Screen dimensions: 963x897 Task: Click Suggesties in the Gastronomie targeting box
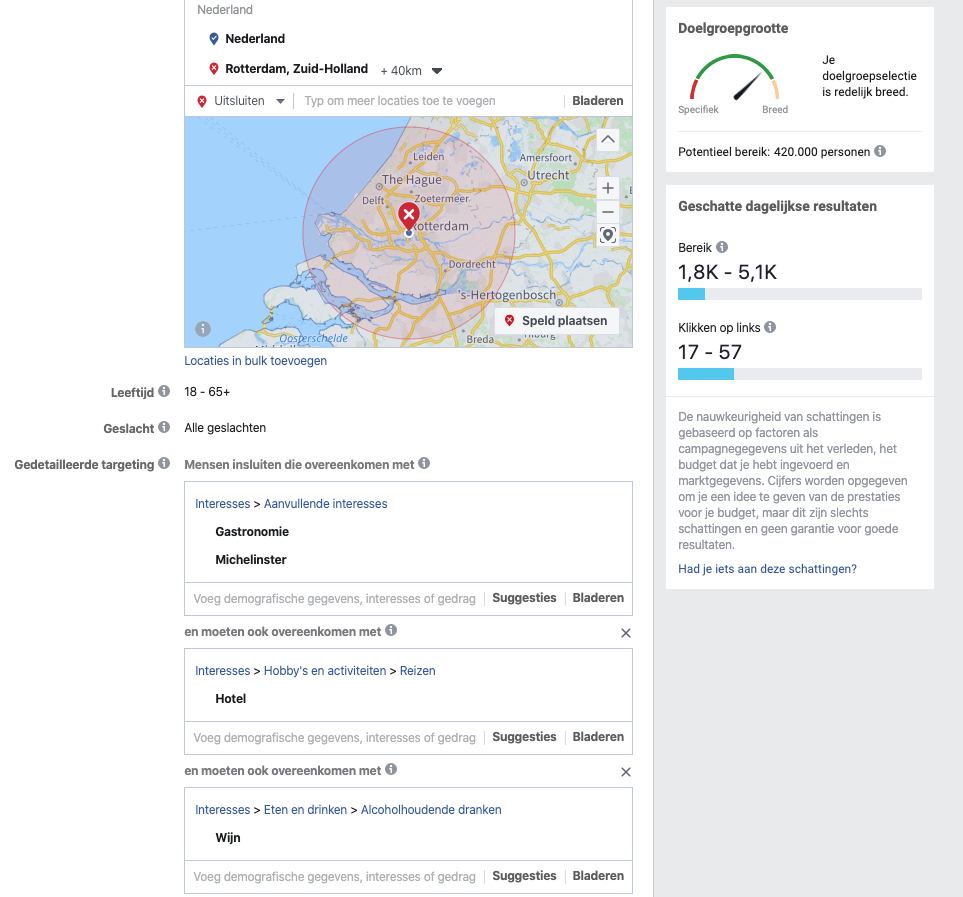pyautogui.click(x=524, y=598)
